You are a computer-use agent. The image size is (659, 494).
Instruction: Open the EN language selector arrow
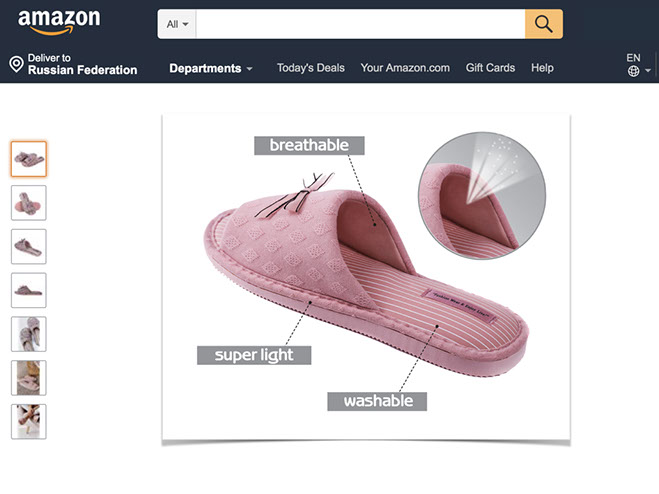648,71
